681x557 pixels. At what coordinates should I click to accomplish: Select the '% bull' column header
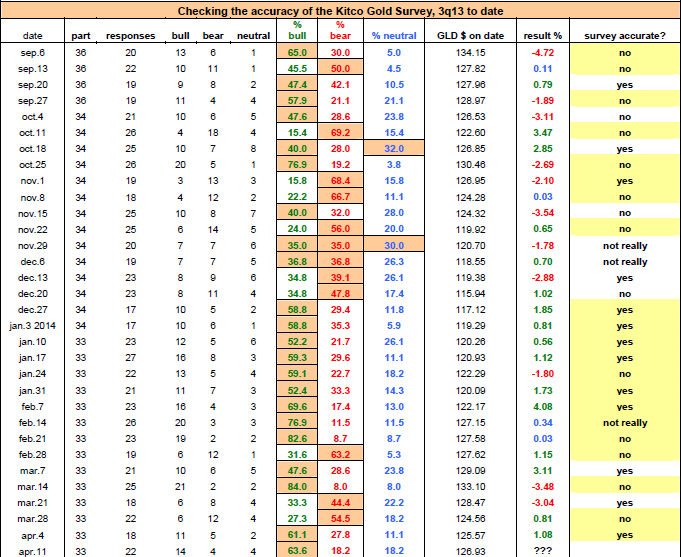pos(297,30)
